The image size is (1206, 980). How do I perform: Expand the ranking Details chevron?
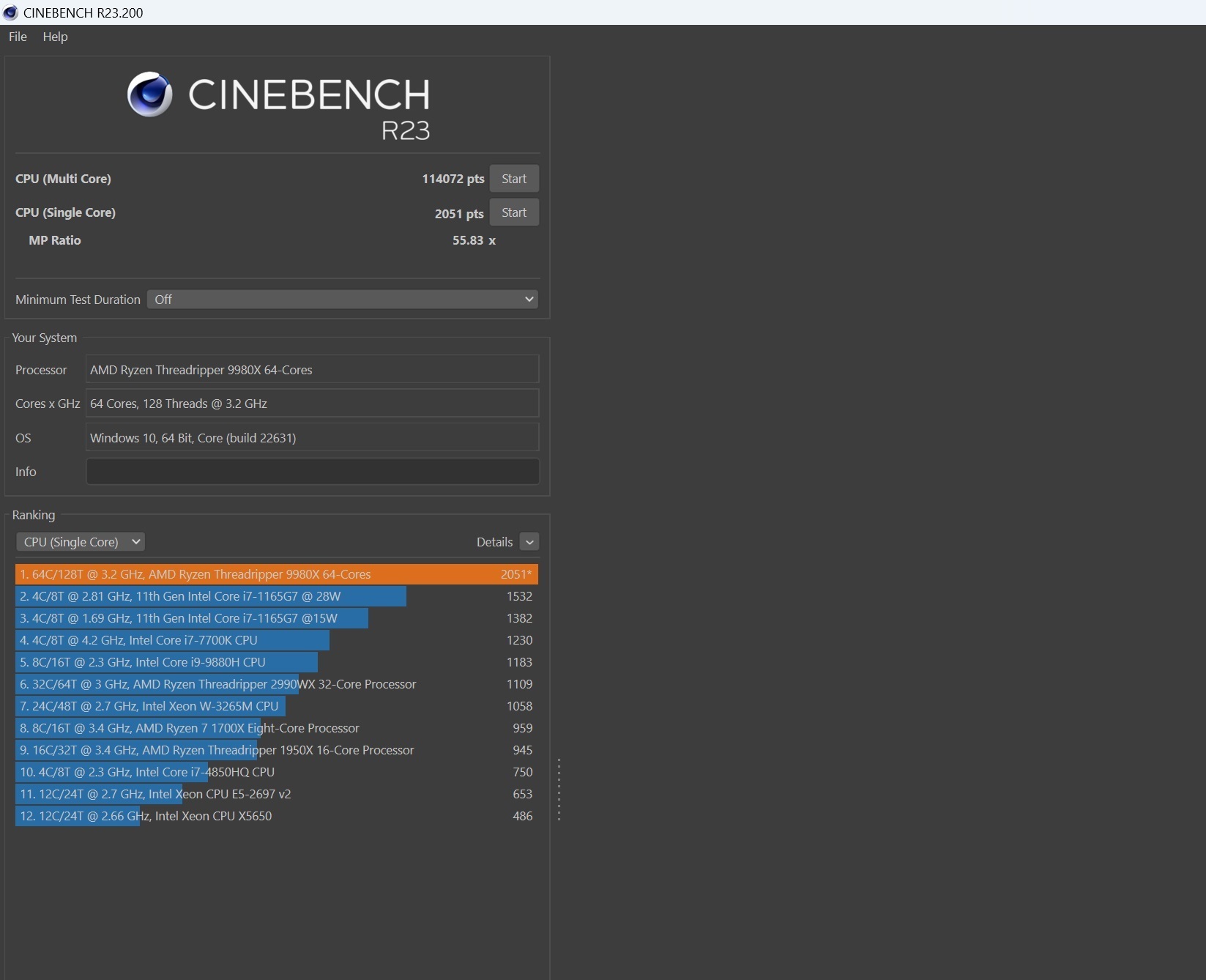(x=529, y=542)
